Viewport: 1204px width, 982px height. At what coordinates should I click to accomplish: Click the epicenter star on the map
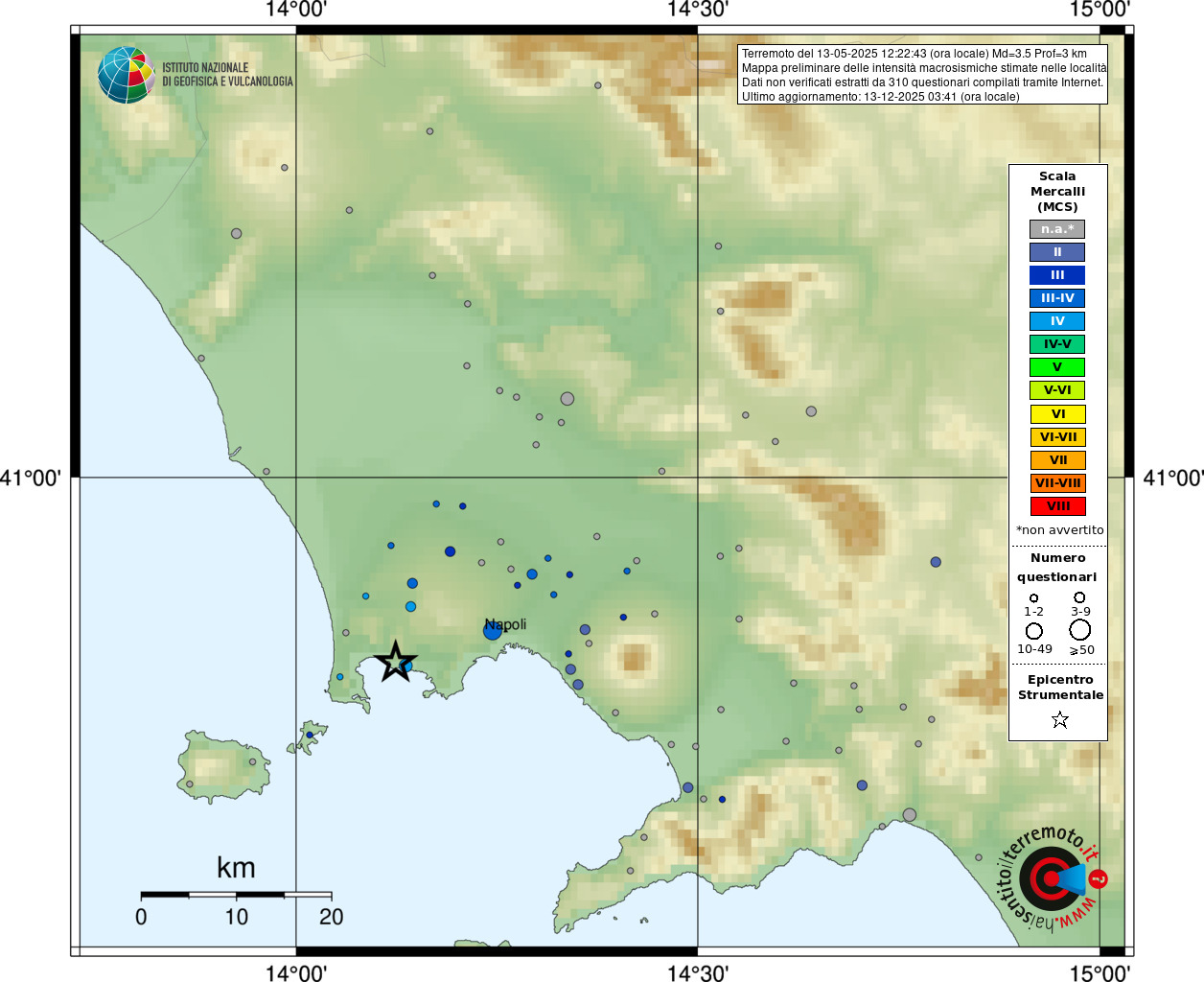tap(395, 662)
